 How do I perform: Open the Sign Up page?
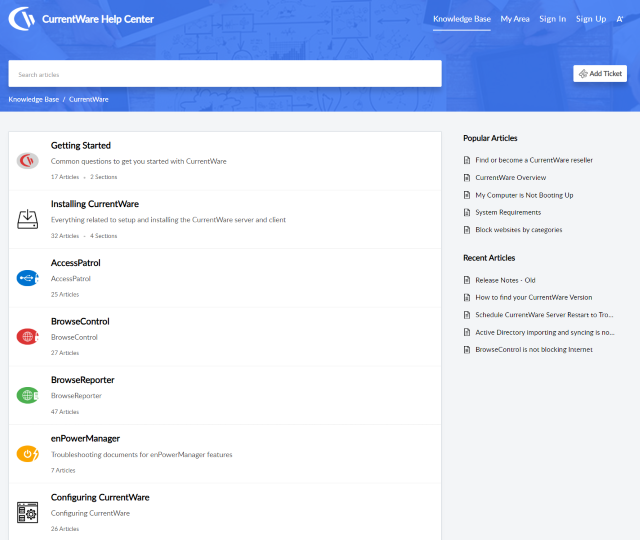tap(591, 19)
